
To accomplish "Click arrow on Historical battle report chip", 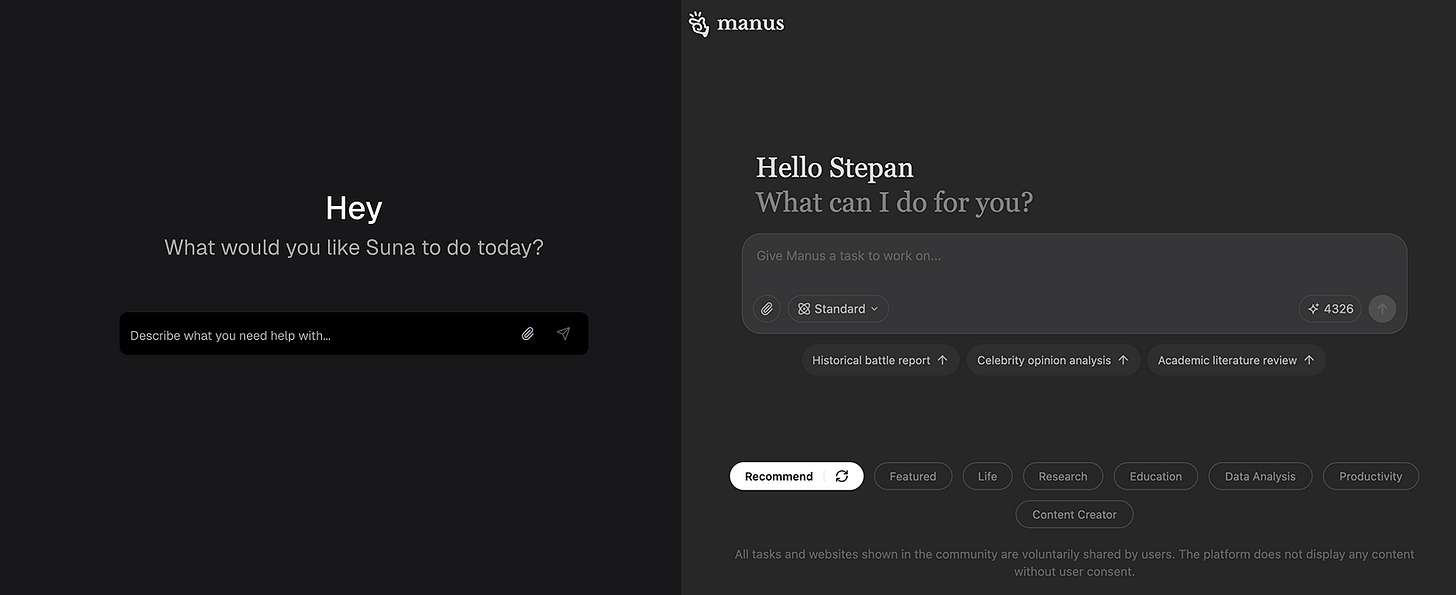I will 942,360.
